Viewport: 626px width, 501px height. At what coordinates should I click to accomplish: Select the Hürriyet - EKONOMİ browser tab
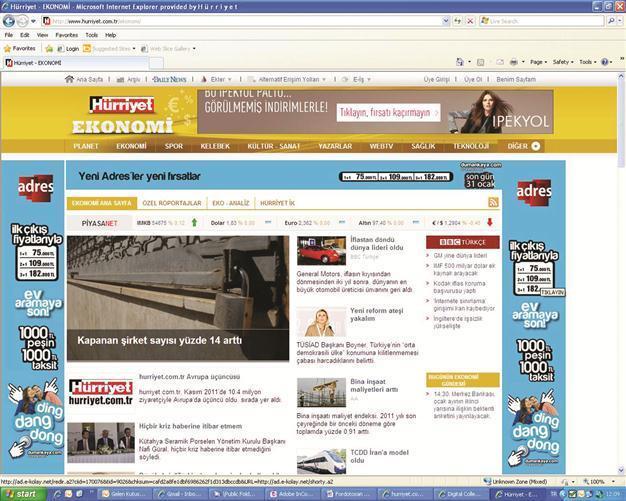[x=76, y=63]
